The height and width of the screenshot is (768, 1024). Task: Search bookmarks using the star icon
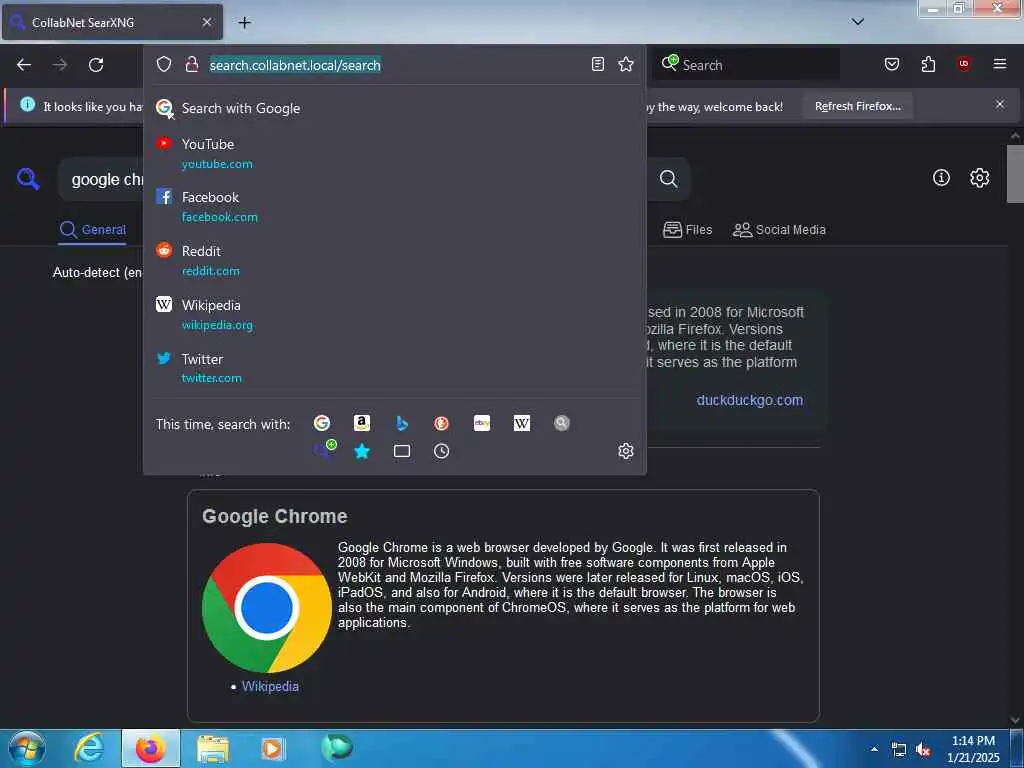tap(362, 451)
